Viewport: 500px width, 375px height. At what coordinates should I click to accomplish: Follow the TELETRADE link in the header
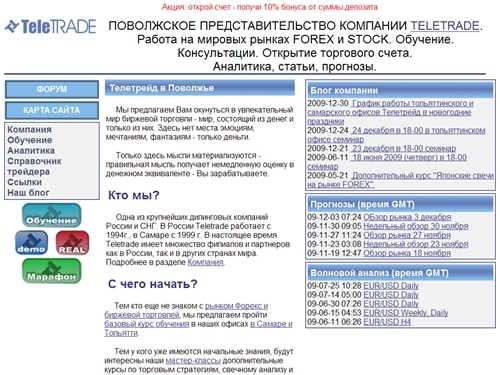pos(445,26)
